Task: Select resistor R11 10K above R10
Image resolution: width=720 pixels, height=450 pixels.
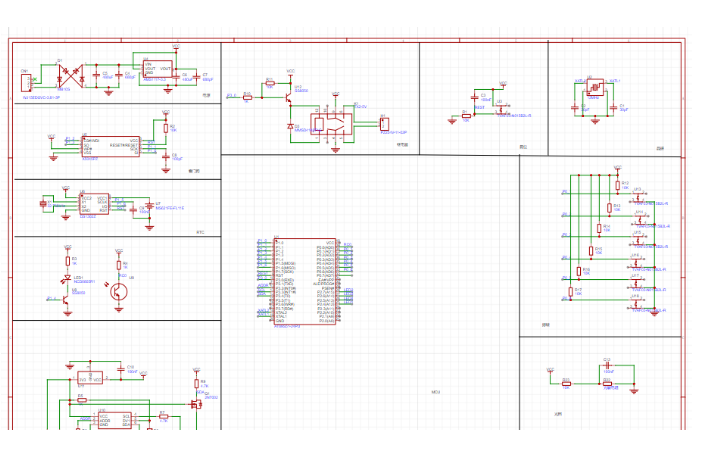Action: click(x=270, y=84)
